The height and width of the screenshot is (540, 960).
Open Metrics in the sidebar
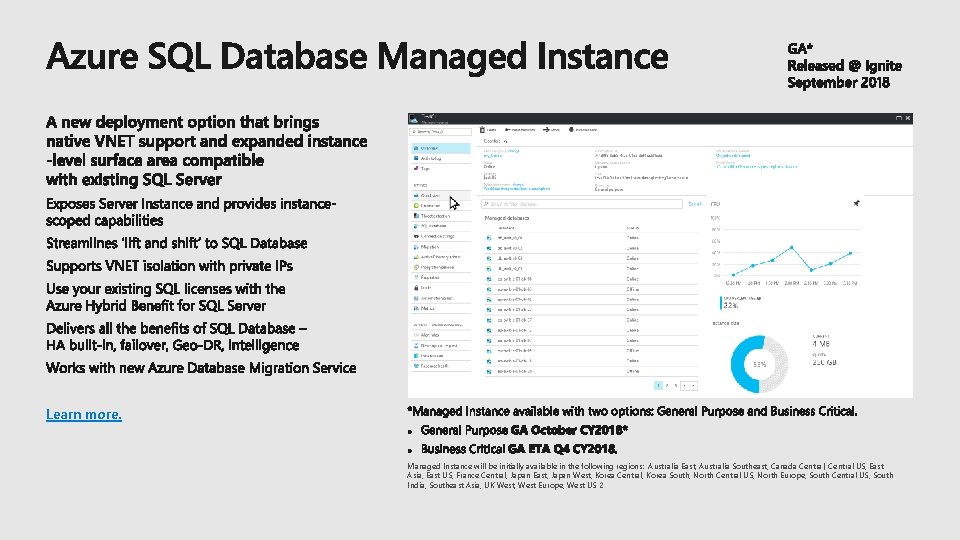coord(441,309)
